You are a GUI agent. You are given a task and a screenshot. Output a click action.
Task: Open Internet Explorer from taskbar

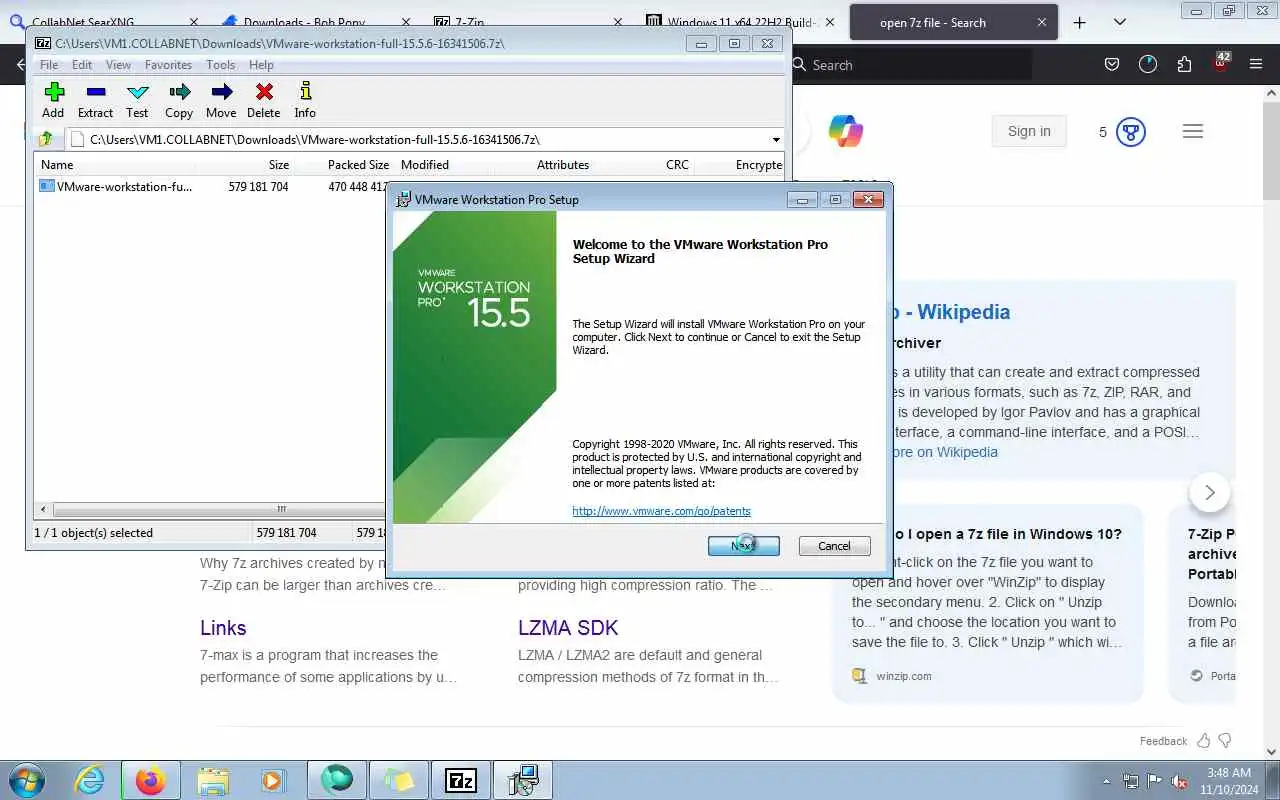click(x=90, y=780)
